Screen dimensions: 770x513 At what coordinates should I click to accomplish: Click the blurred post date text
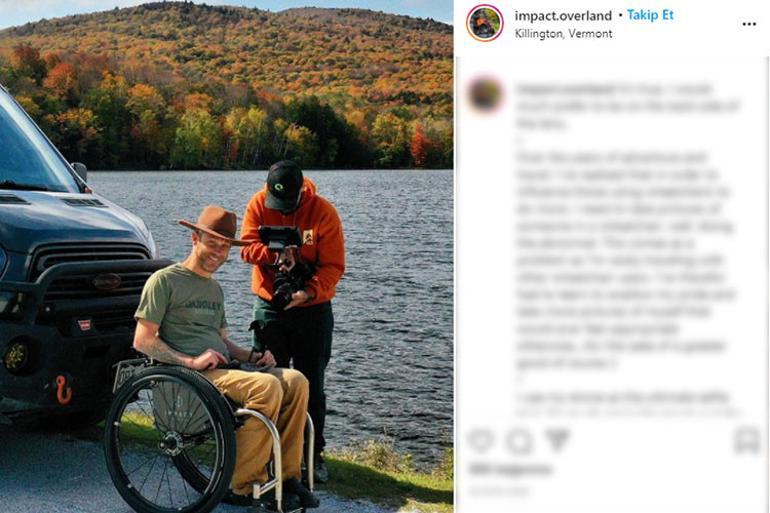click(498, 490)
